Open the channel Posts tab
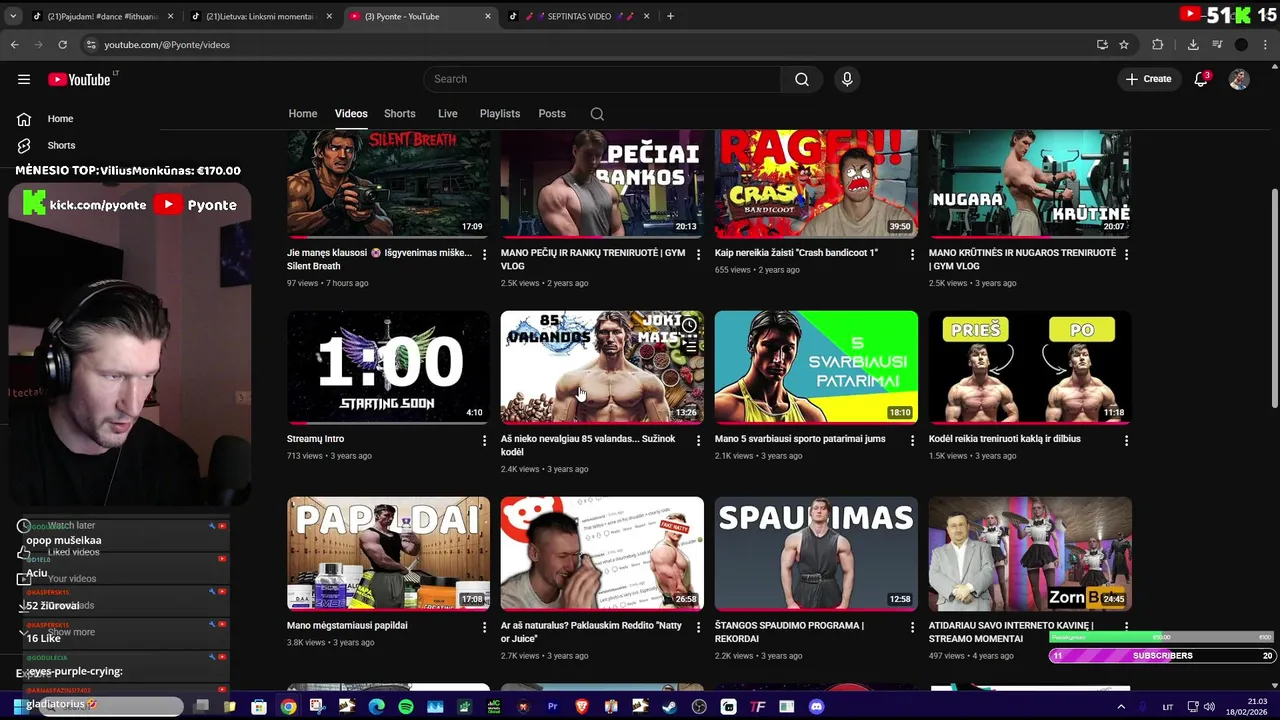1280x720 pixels. pyautogui.click(x=552, y=114)
